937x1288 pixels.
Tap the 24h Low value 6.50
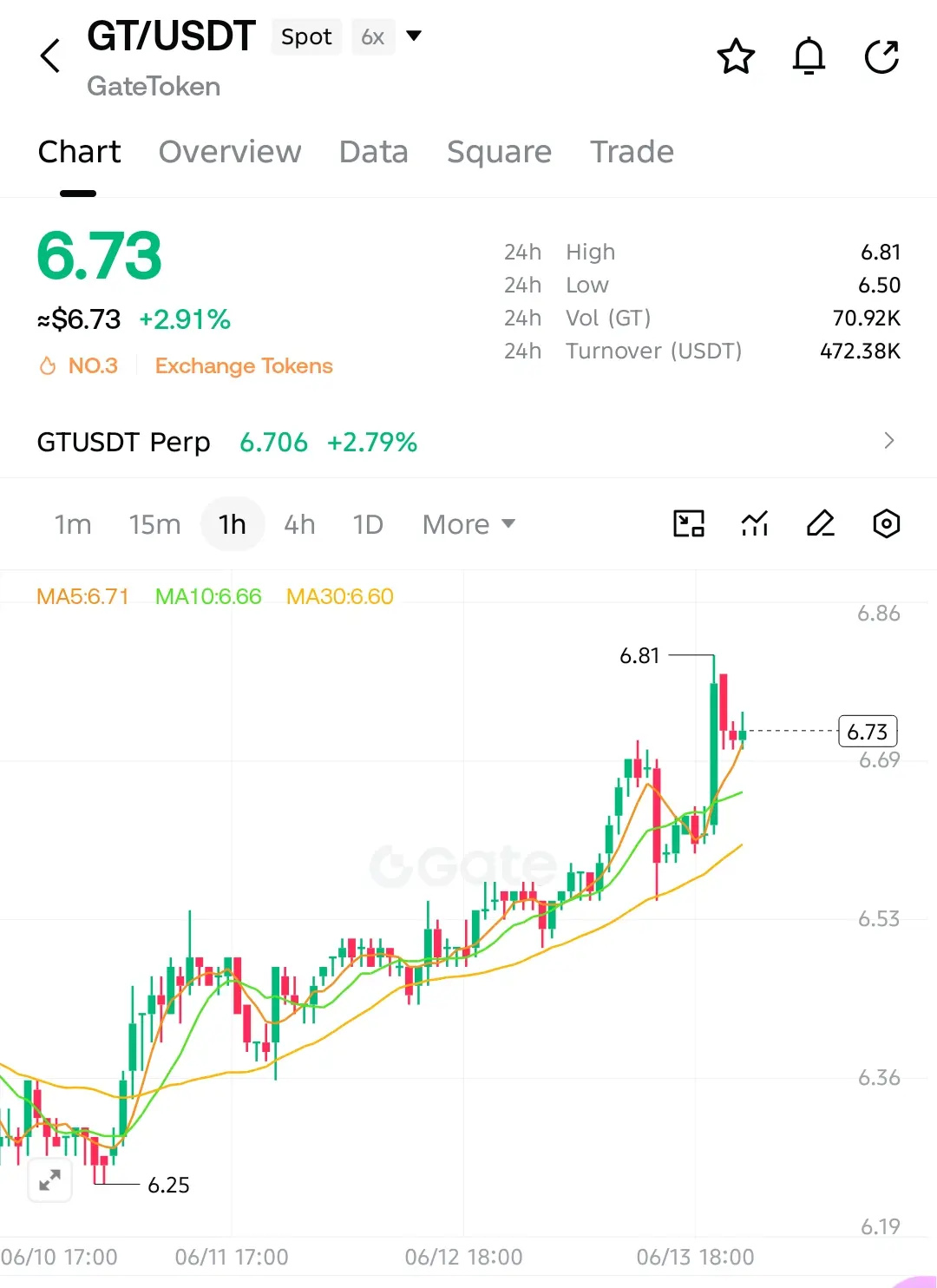point(880,285)
